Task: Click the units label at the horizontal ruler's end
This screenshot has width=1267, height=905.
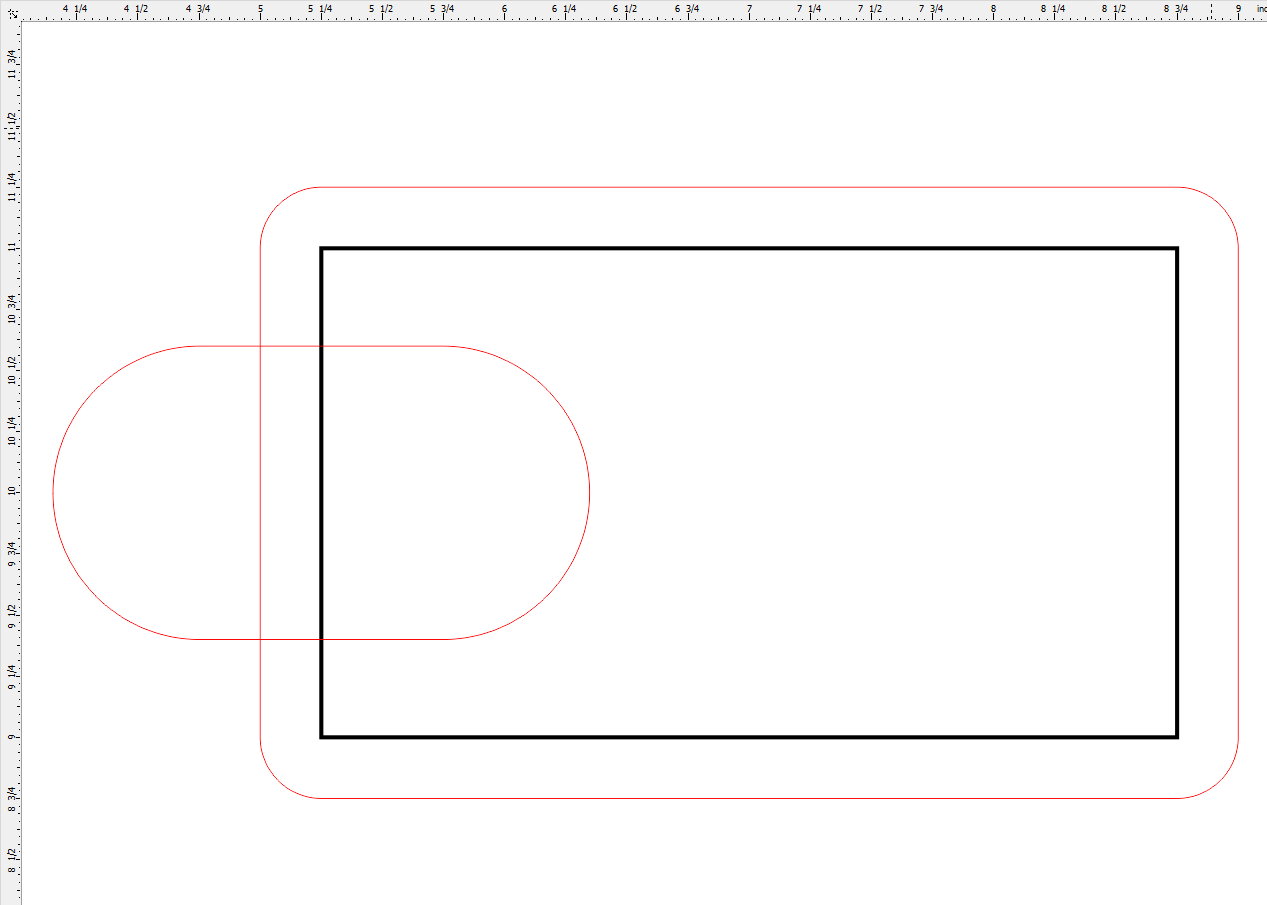Action: (1261, 8)
